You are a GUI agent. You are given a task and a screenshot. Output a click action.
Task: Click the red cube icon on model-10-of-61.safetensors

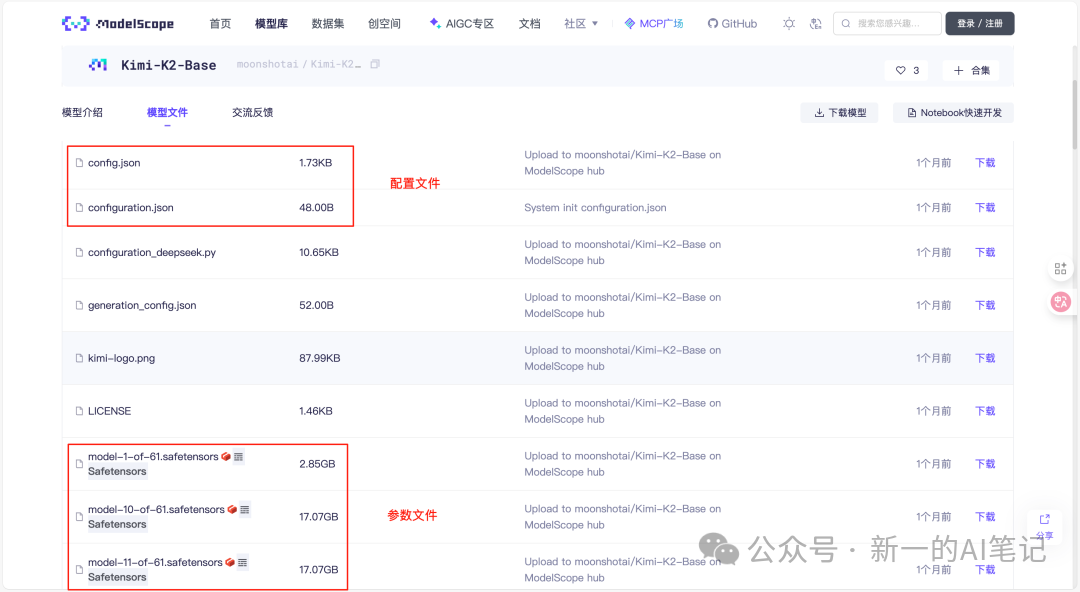[x=232, y=509]
